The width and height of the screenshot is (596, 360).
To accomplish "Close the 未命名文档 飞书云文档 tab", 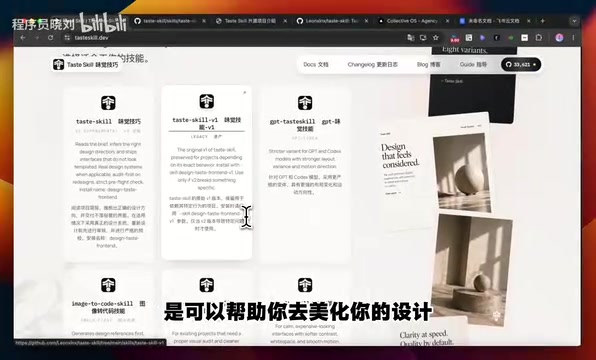I will click(x=528, y=21).
